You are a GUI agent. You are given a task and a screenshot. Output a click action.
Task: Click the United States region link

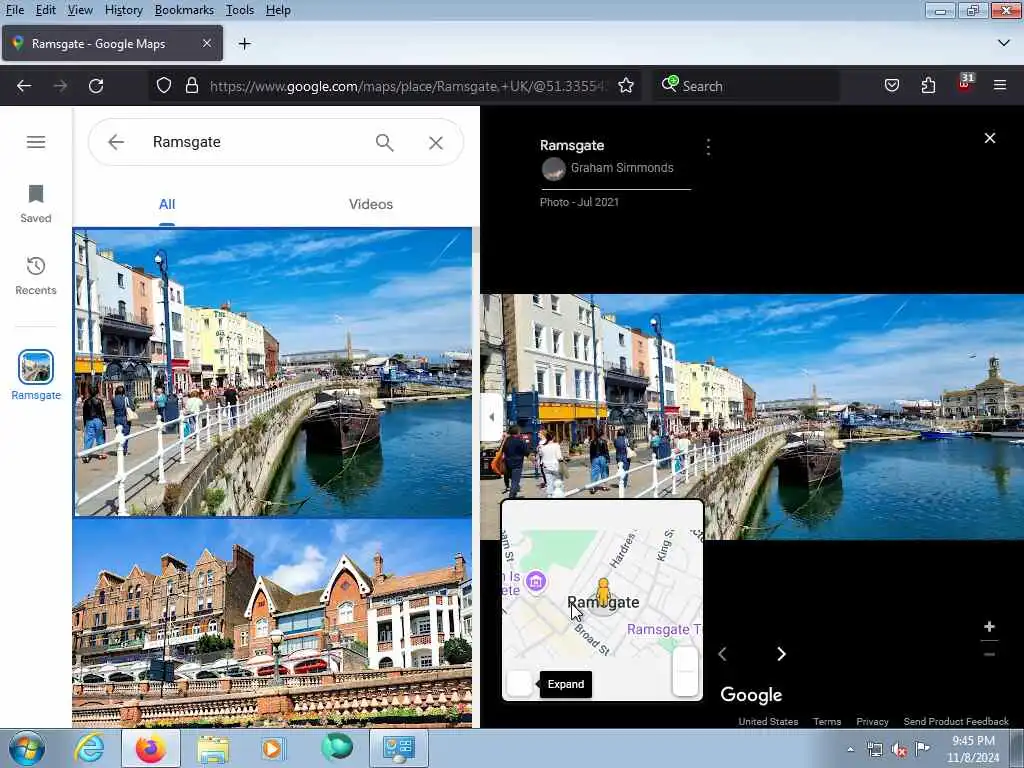pyautogui.click(x=768, y=721)
